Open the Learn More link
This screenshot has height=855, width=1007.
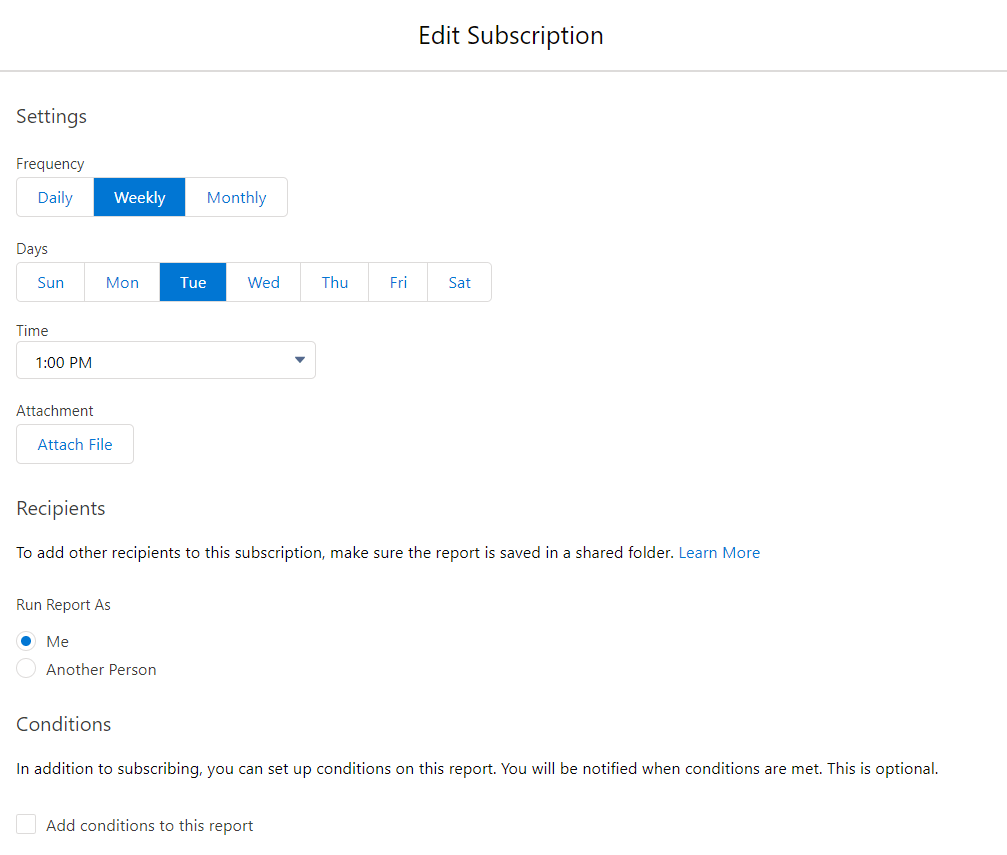(719, 552)
